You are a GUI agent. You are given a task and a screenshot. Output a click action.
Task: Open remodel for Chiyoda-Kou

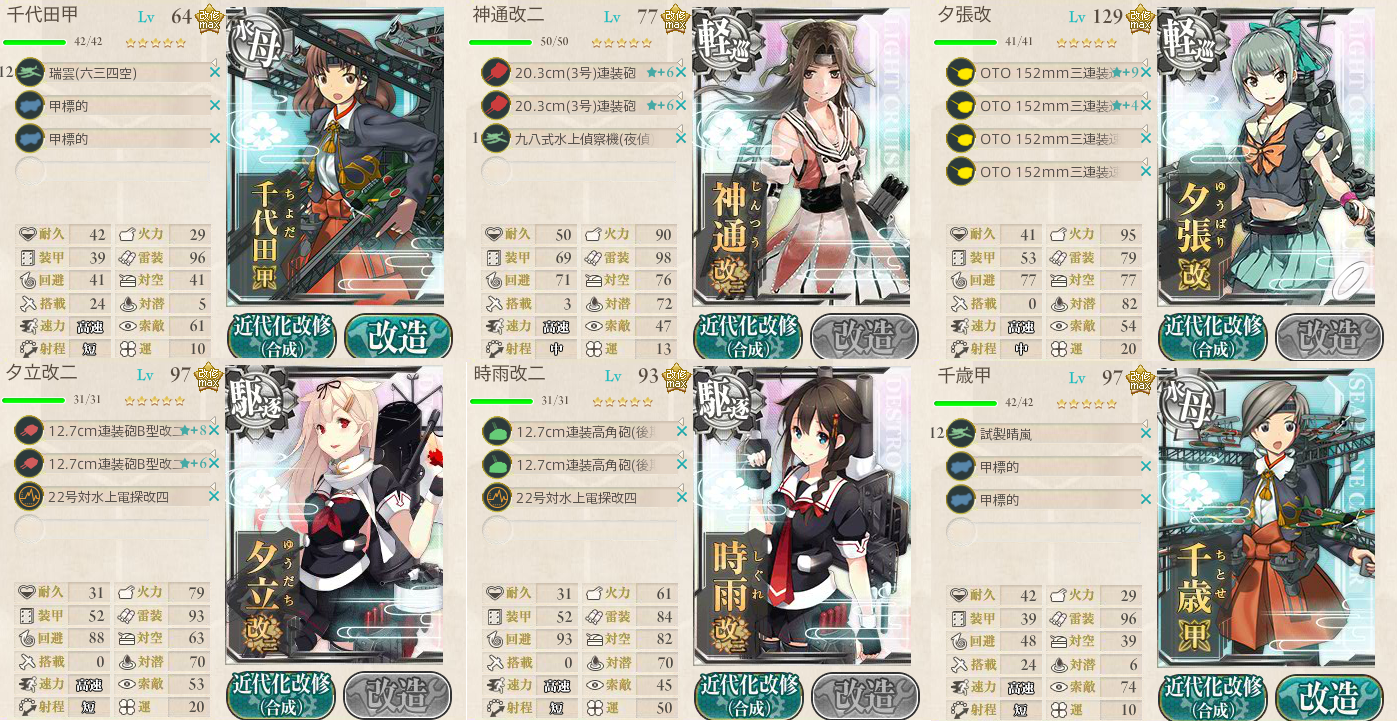click(x=398, y=337)
